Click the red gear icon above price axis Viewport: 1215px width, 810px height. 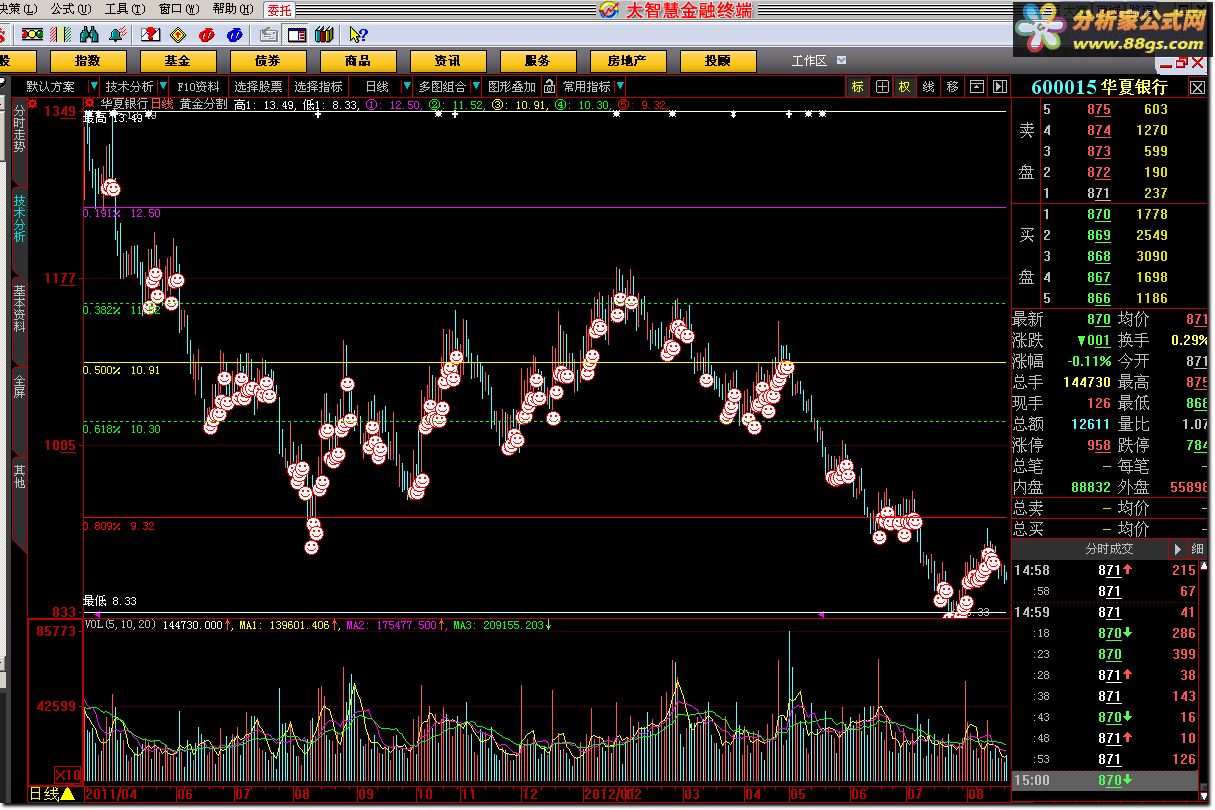pos(33,102)
